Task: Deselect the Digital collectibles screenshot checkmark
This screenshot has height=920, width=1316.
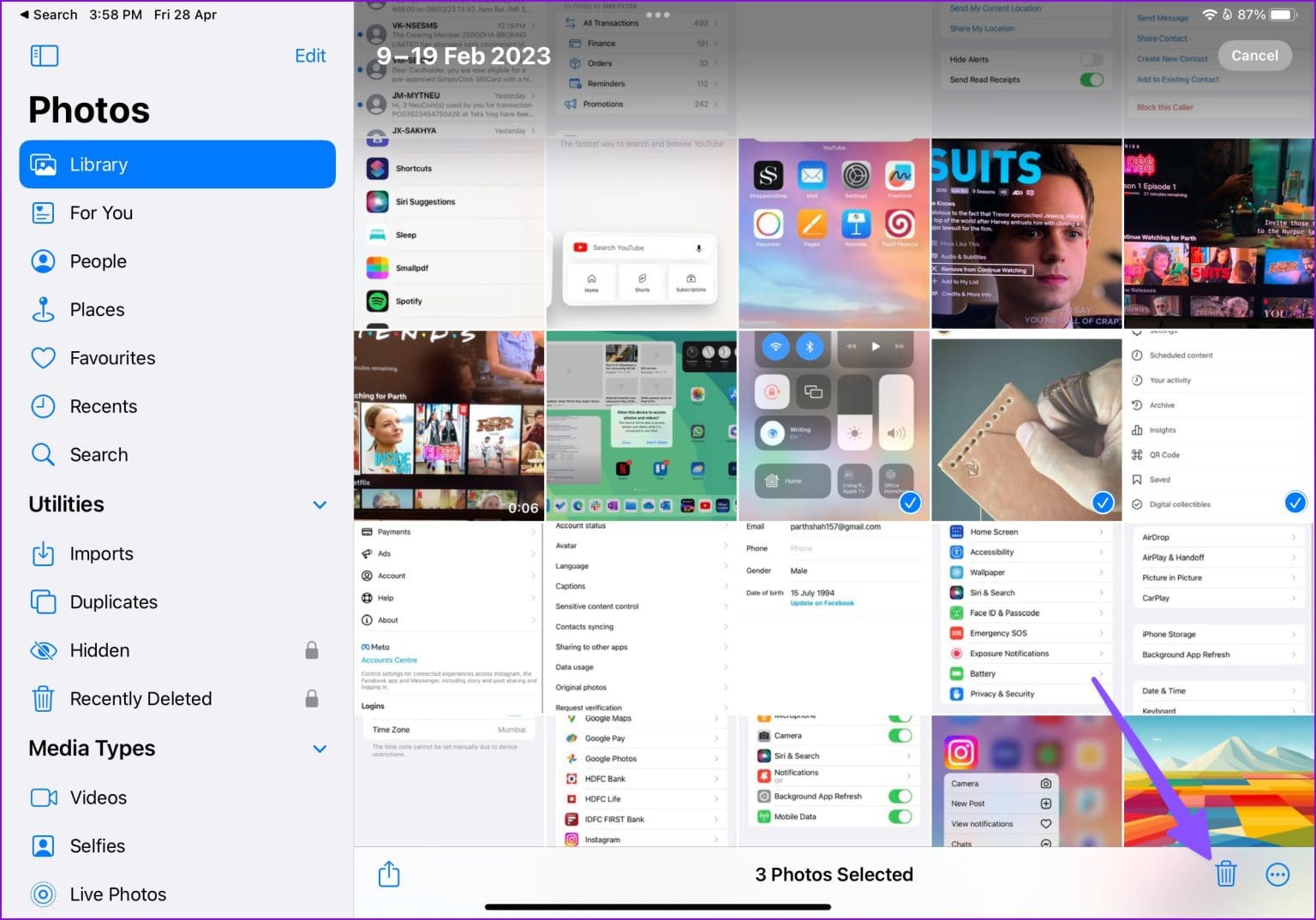Action: click(x=1295, y=502)
